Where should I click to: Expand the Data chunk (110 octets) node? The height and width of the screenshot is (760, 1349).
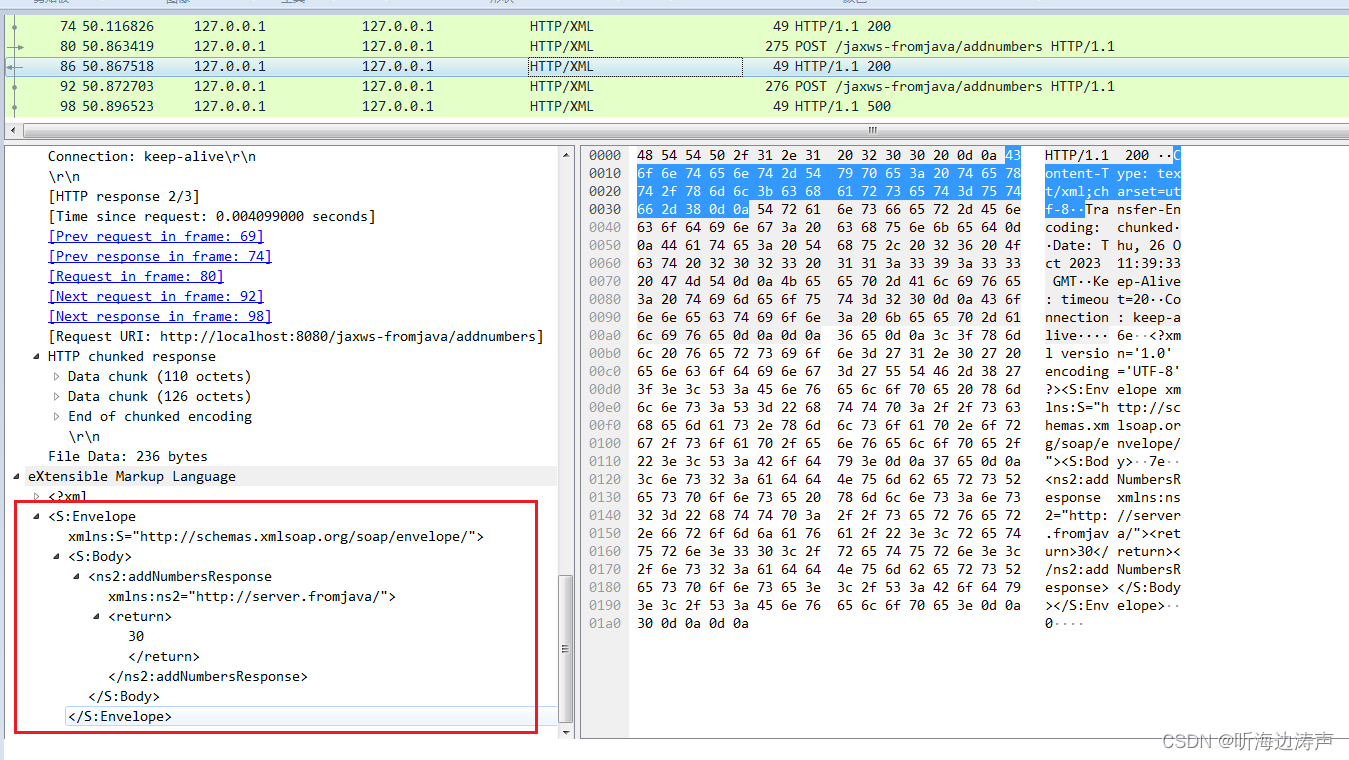click(57, 377)
